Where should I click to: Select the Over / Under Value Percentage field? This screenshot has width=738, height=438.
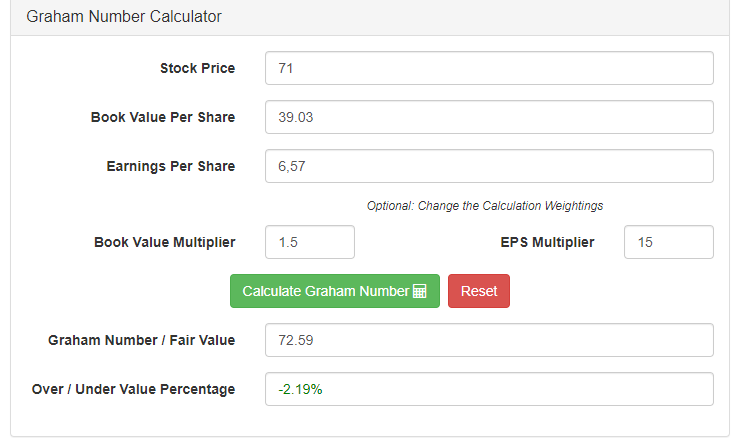[x=489, y=389]
